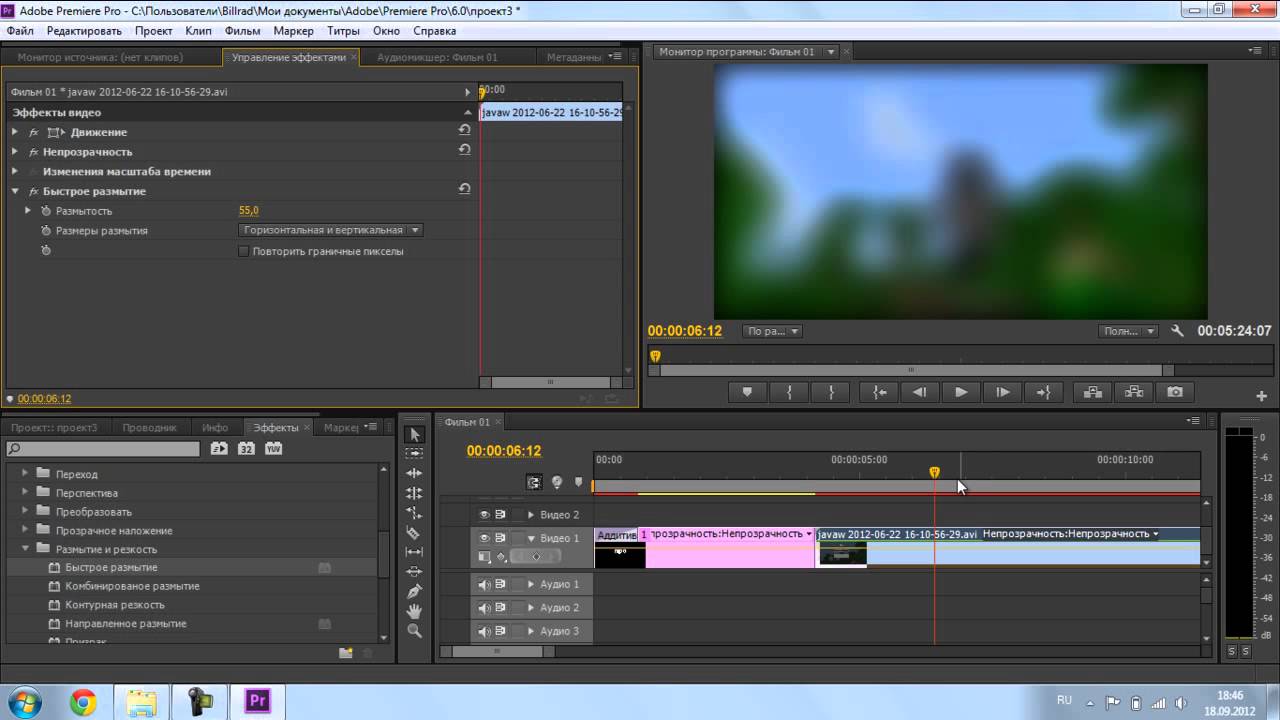Select the Hand tool

click(415, 611)
